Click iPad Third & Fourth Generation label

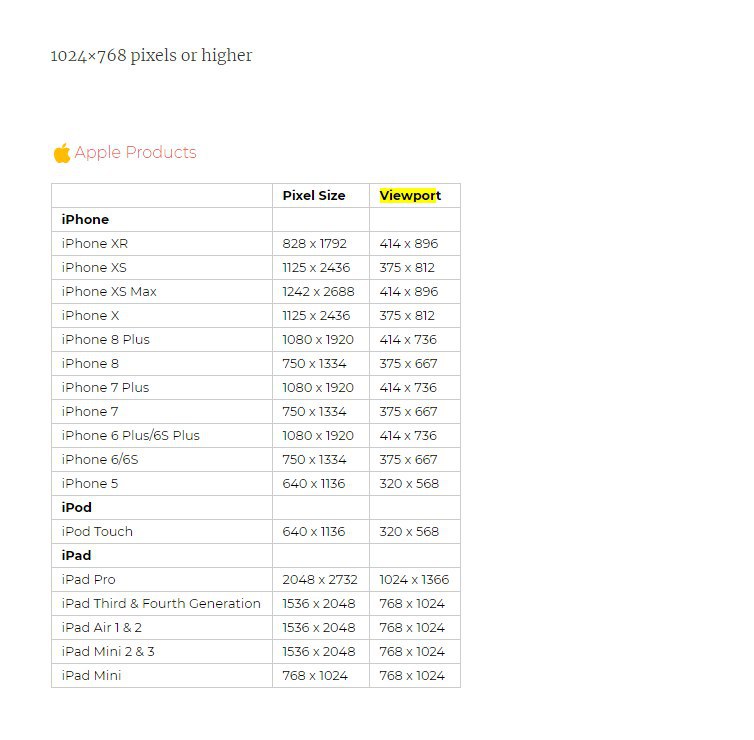point(161,604)
